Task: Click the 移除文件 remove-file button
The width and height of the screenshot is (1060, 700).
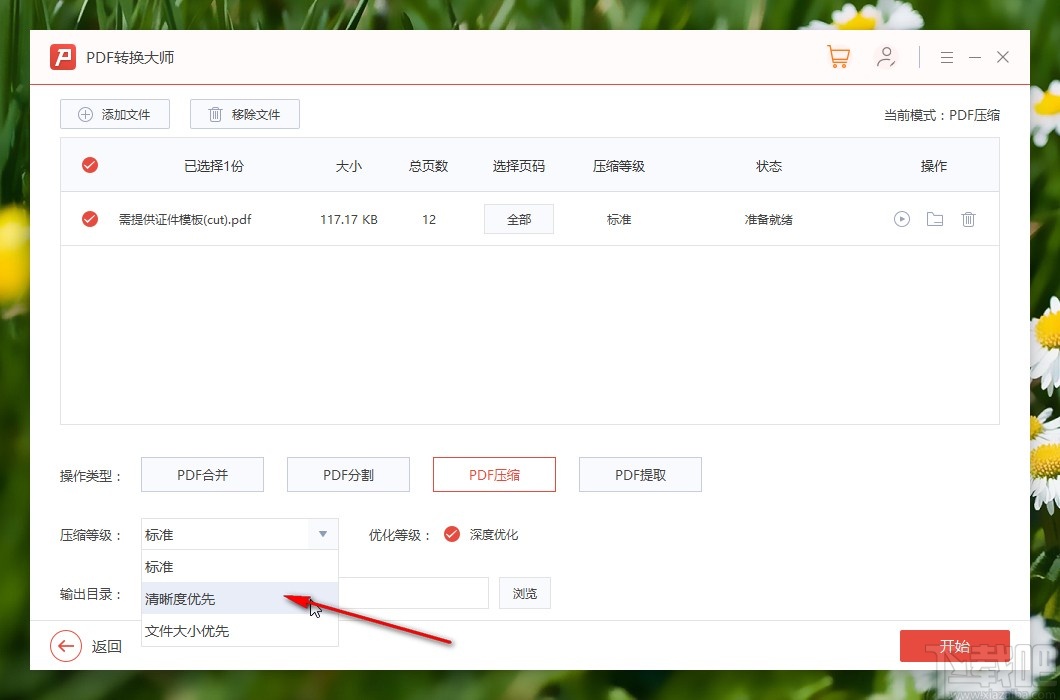Action: tap(244, 114)
